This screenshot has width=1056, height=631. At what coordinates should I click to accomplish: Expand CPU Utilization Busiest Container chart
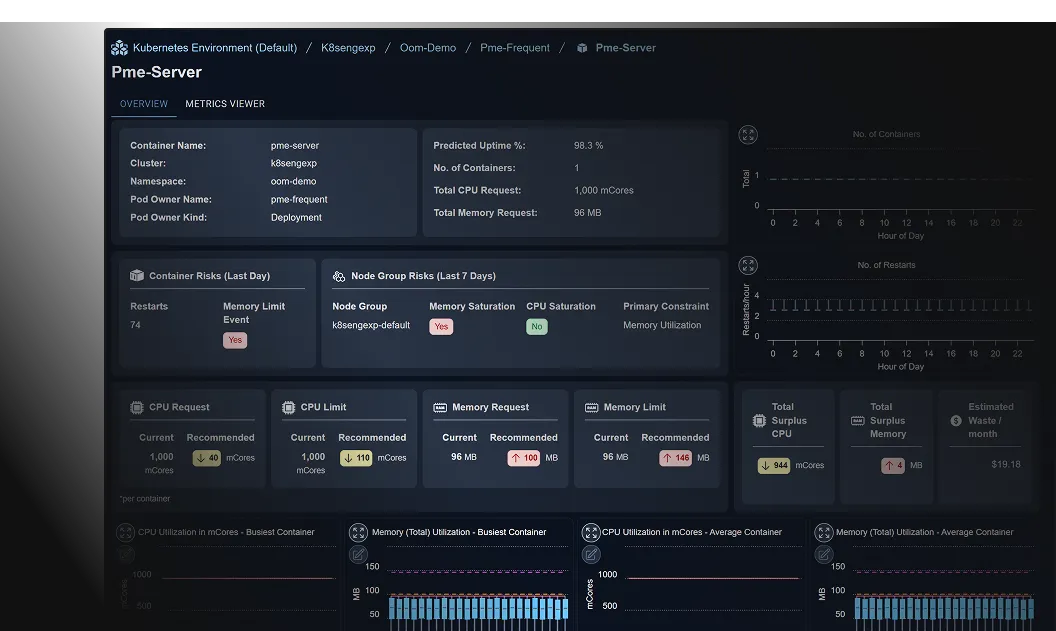[125, 533]
